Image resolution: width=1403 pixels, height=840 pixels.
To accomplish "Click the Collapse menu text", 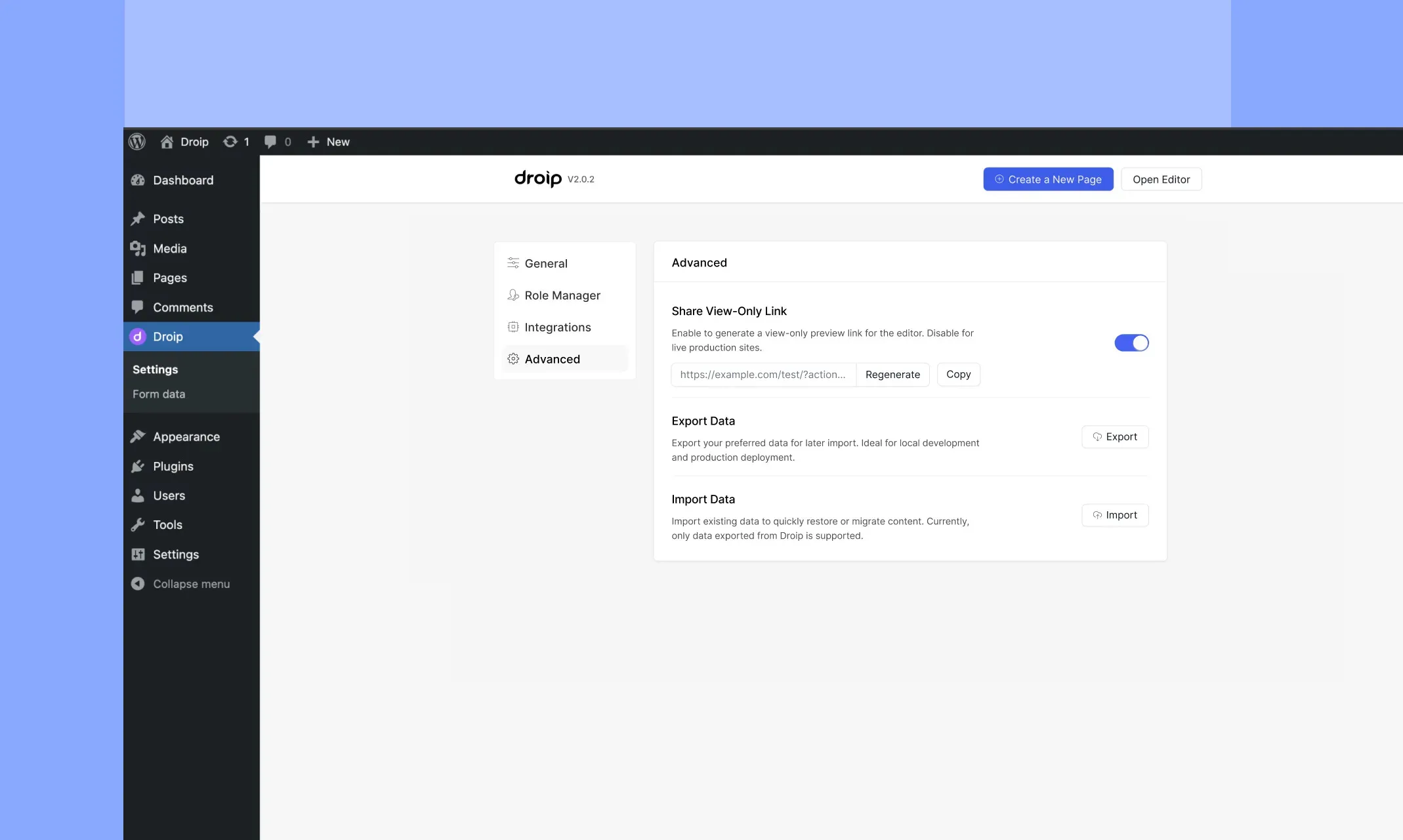I will (191, 583).
